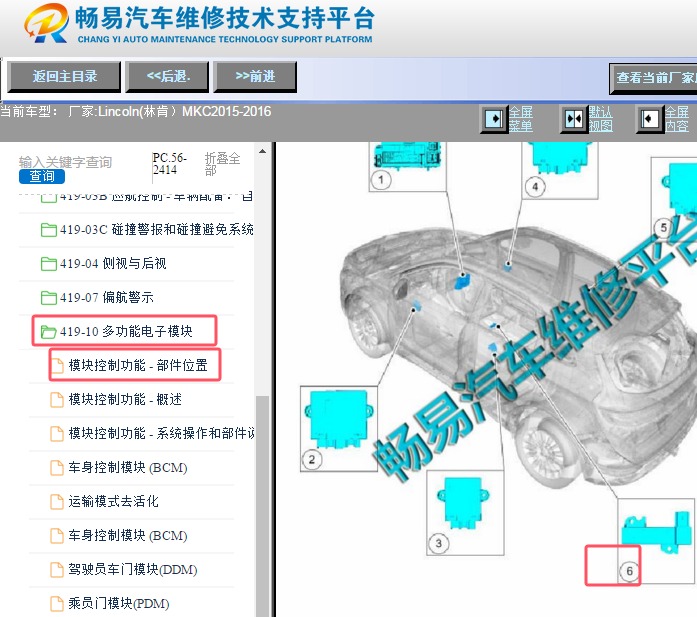Expand folder icon for 419-07 偏航警示
Viewport: 697px width, 617px height.
coord(48,297)
